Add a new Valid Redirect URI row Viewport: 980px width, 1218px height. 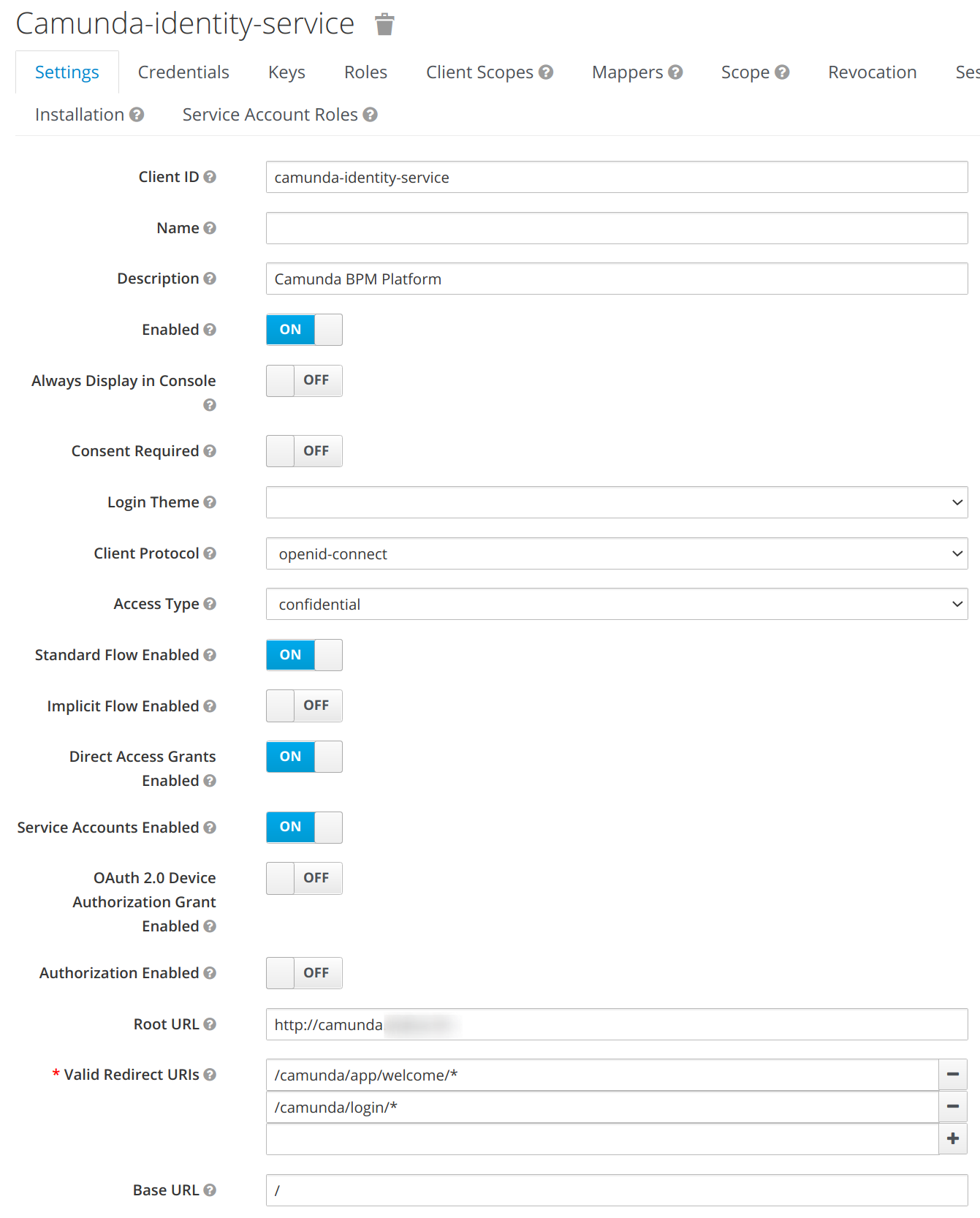[x=953, y=1138]
